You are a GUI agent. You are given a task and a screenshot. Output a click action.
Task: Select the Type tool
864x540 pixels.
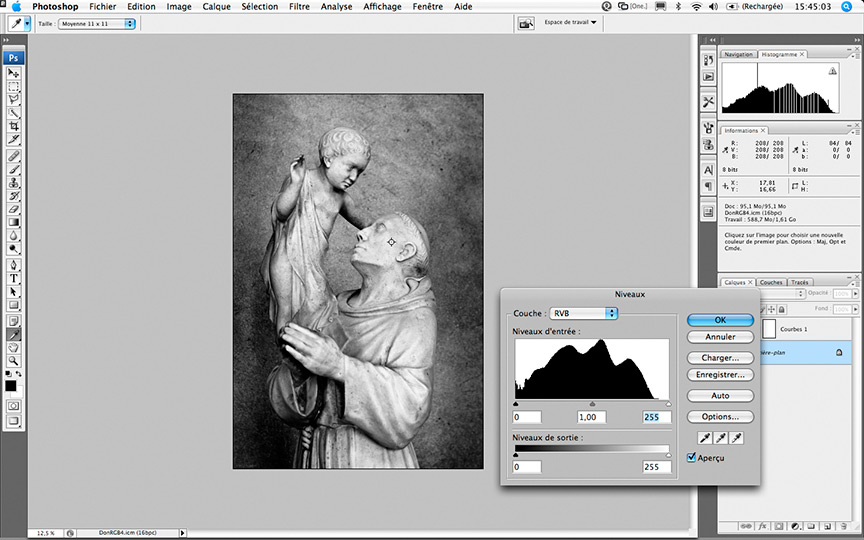[x=13, y=278]
